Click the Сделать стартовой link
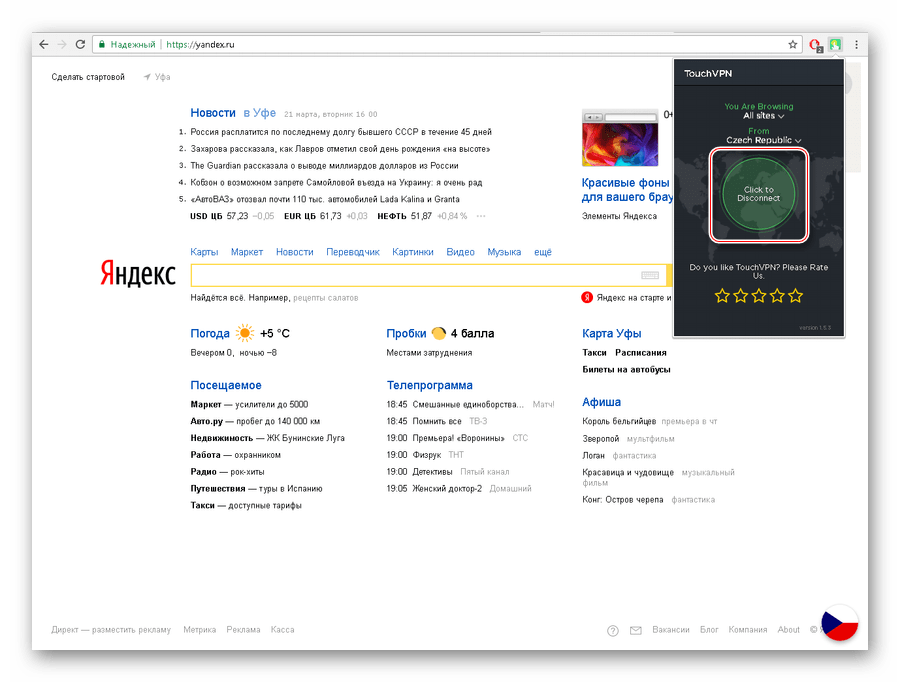The height and width of the screenshot is (682, 900). [x=88, y=77]
